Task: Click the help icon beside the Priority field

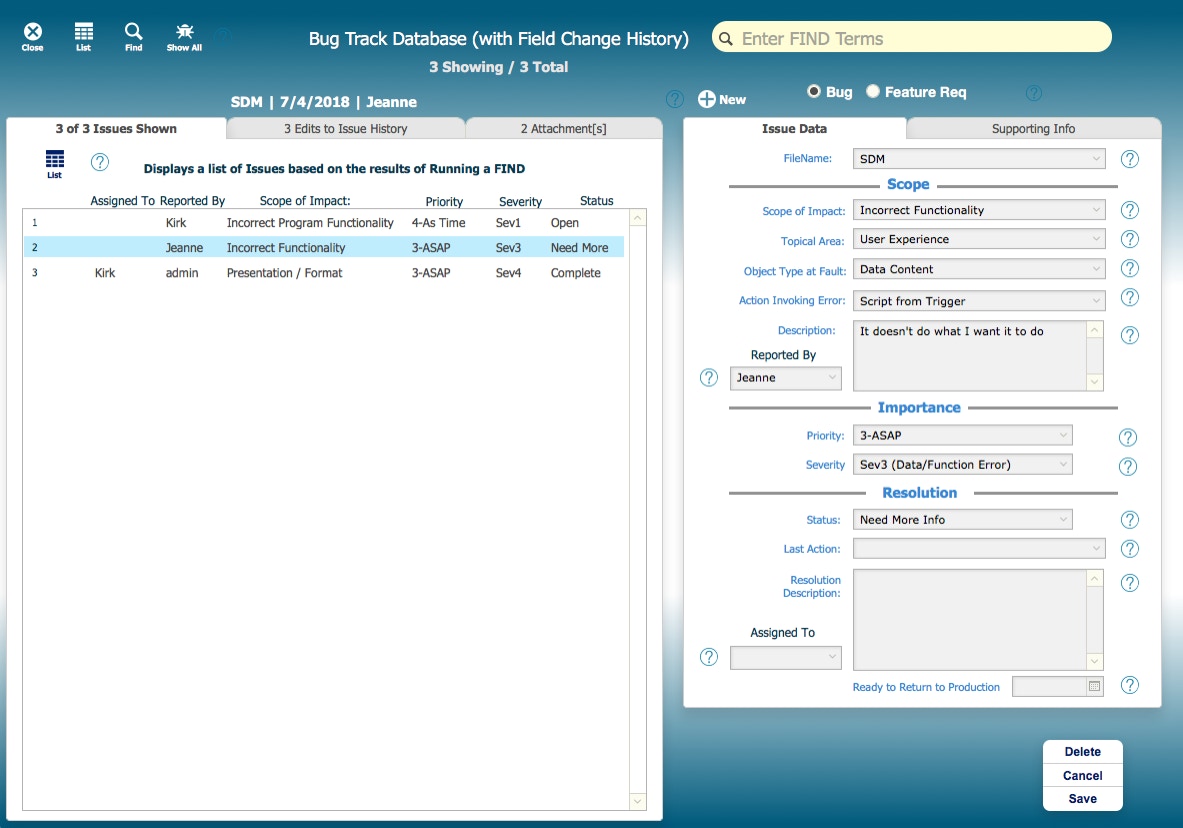Action: tap(1128, 437)
